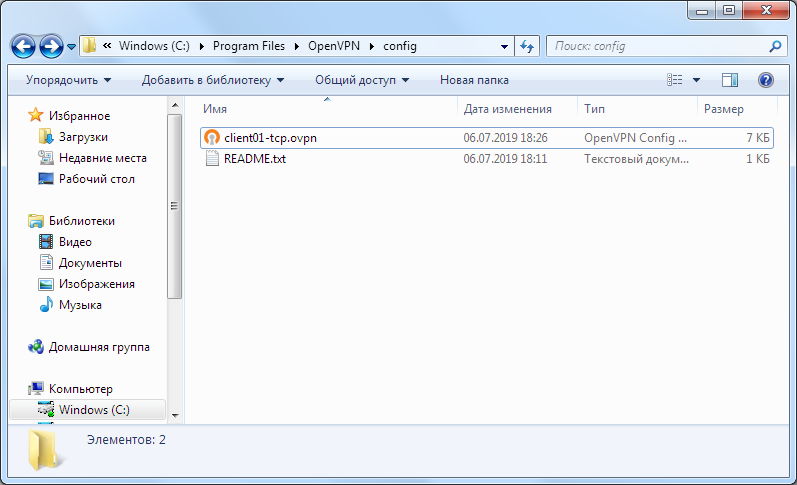The width and height of the screenshot is (797, 485).
Task: Open the Общий доступ menu
Action: coord(362,80)
